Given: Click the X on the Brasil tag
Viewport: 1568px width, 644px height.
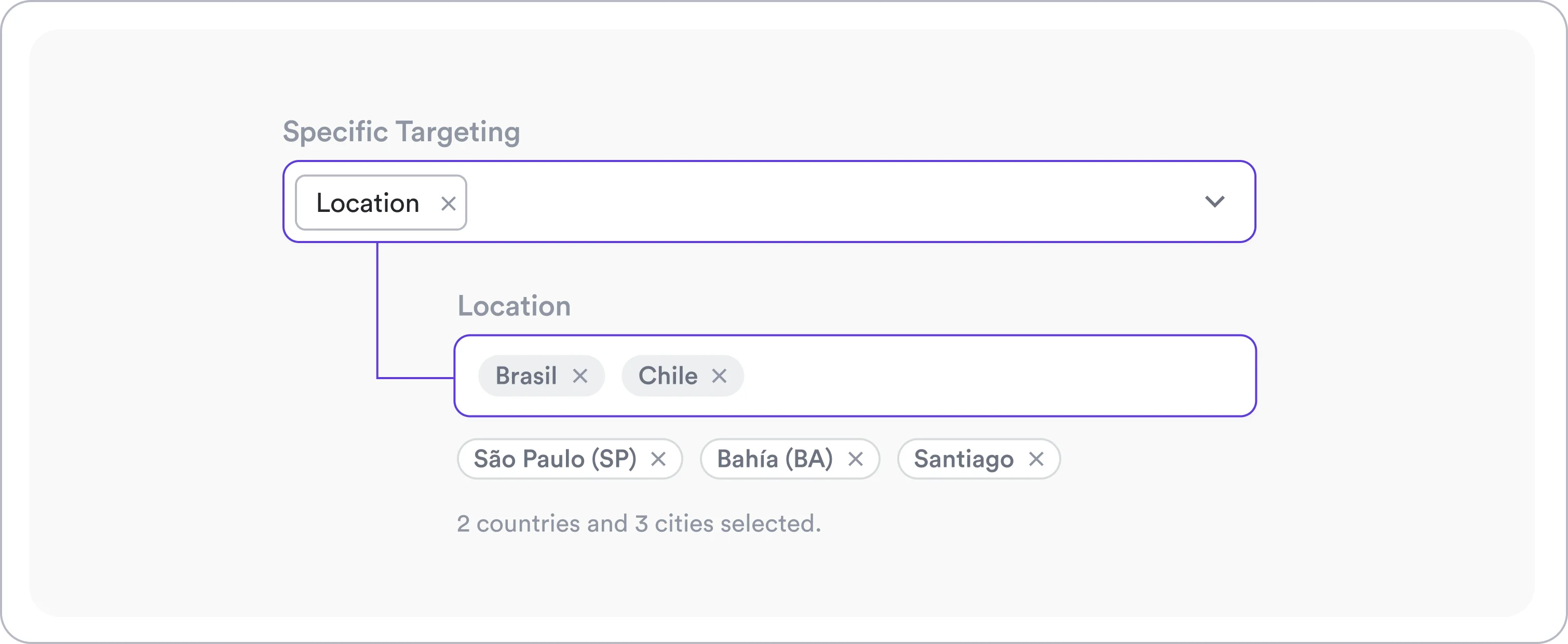Looking at the screenshot, I should (x=582, y=375).
